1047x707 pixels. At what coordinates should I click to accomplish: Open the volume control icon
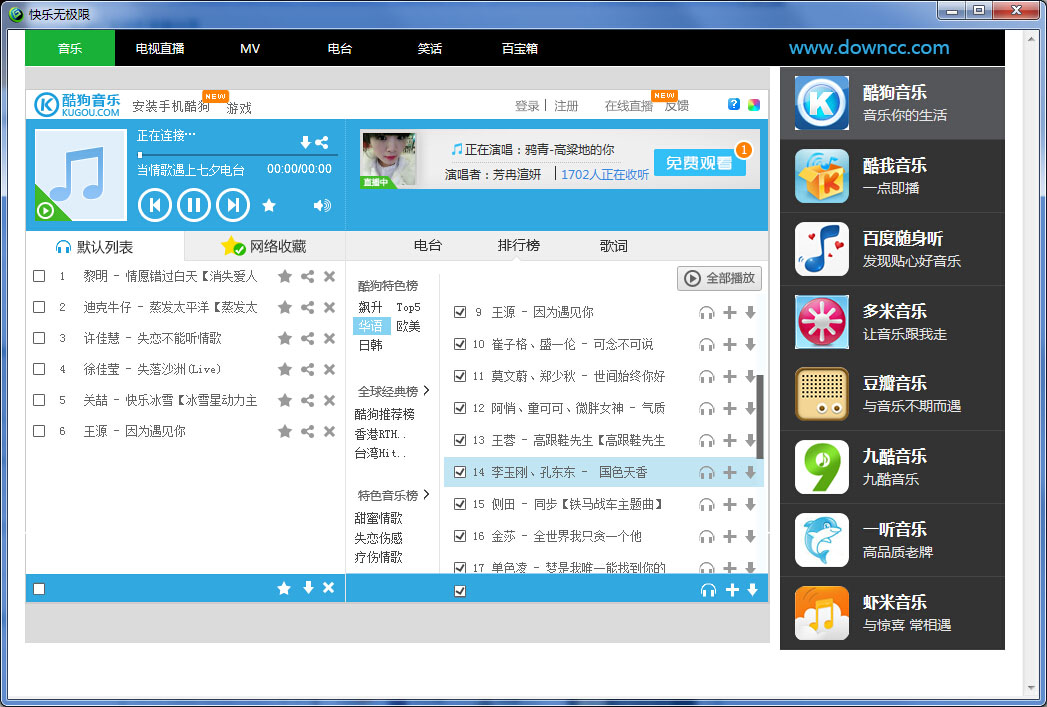320,205
